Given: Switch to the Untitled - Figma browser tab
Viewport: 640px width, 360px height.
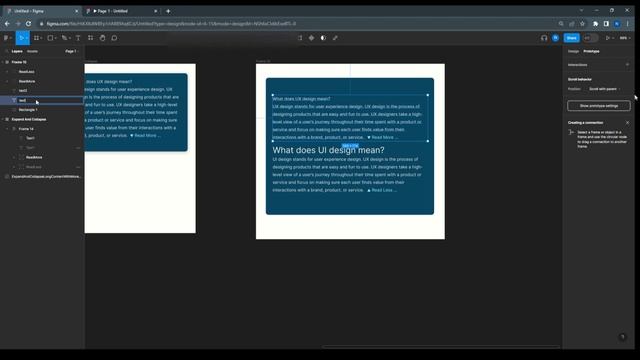Looking at the screenshot, I should 41,11.
